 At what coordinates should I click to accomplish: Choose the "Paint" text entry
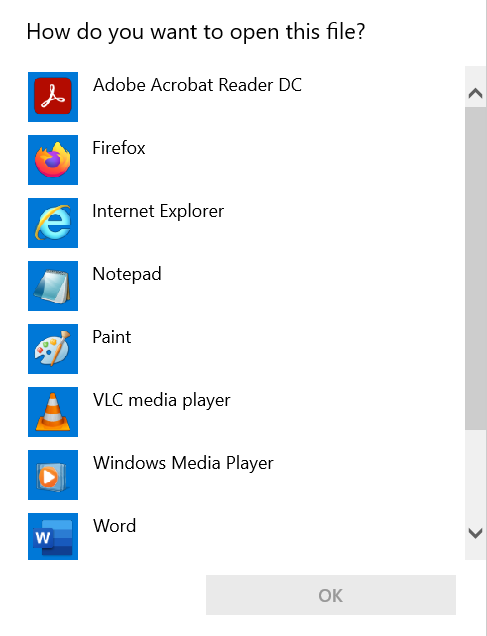point(112,337)
